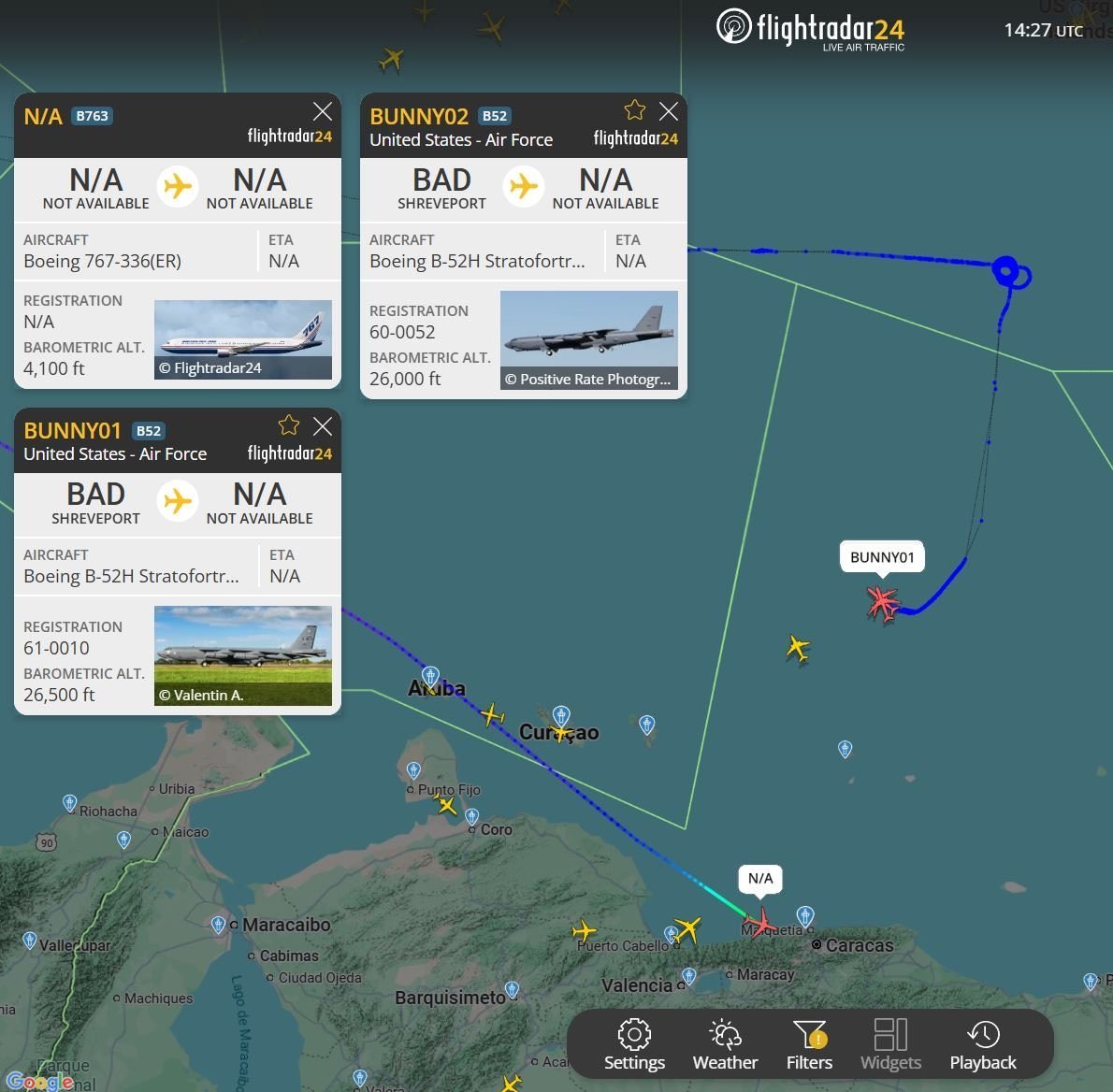Screen dimensions: 1113x1092
Task: Click the BUNNY01 red aircraft on map
Action: [883, 603]
